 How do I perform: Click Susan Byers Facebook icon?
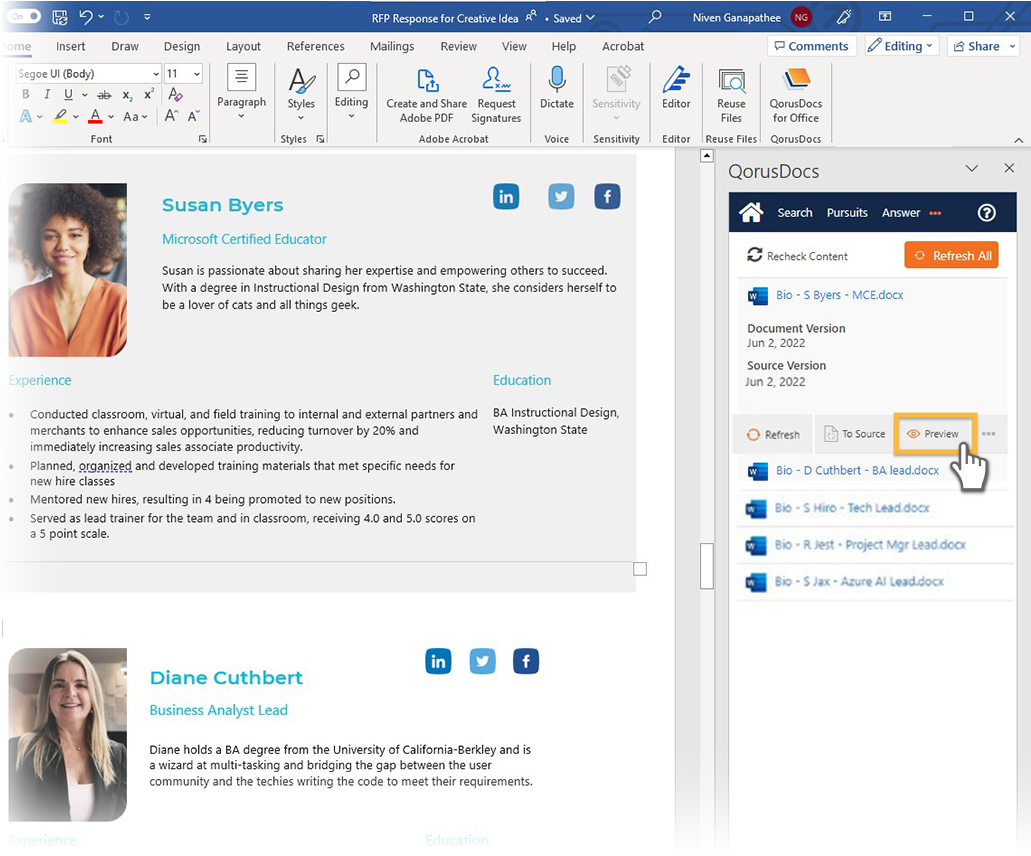pos(607,197)
